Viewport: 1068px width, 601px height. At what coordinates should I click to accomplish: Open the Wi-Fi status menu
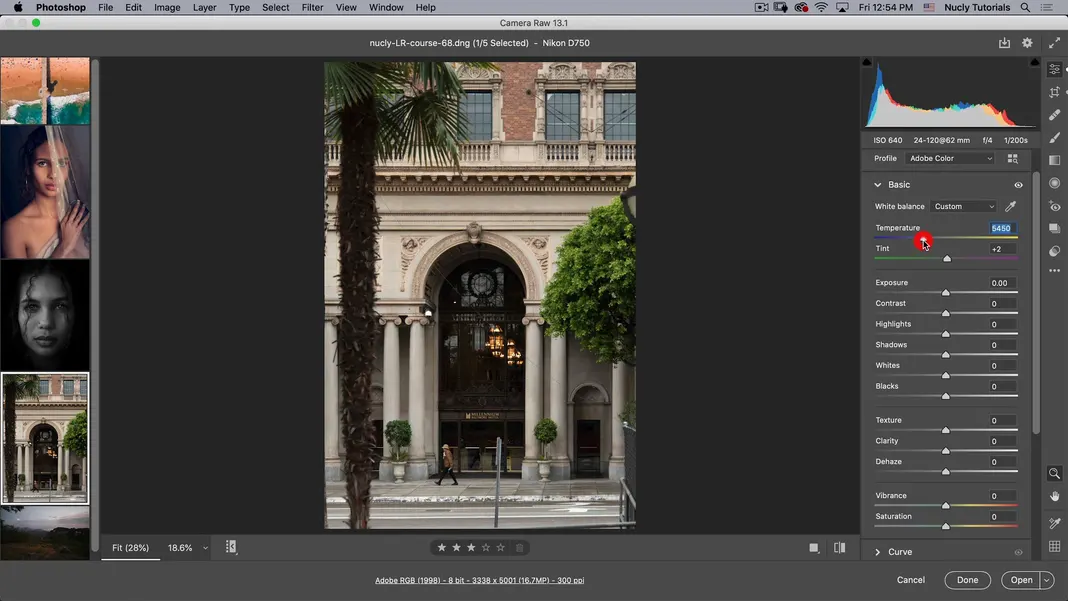click(x=821, y=7)
